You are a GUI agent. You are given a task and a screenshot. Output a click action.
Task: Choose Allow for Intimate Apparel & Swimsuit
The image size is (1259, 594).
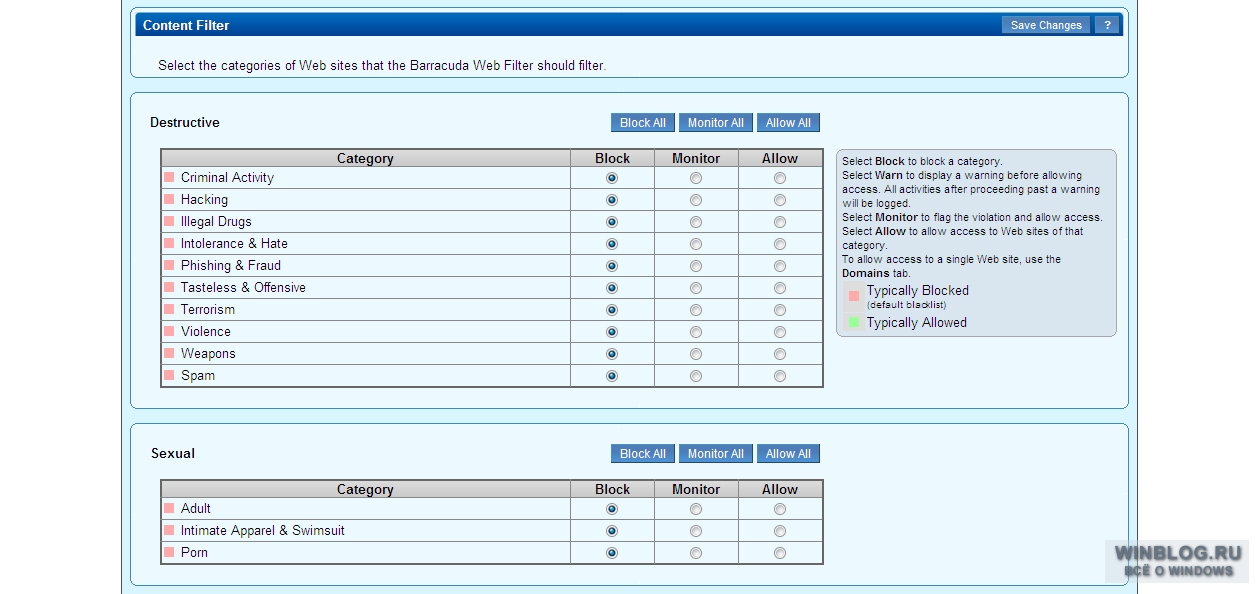[780, 531]
